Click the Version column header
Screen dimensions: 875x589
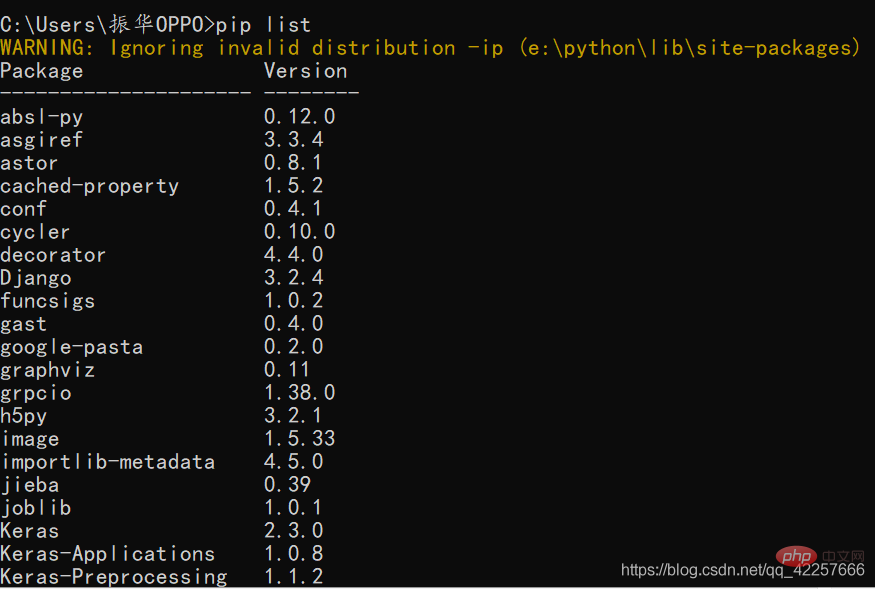pos(305,71)
